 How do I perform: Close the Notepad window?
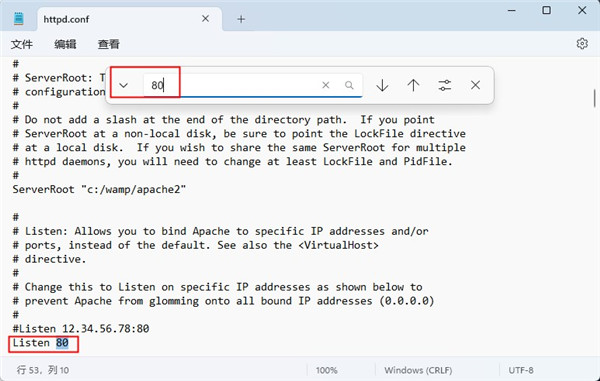(x=582, y=10)
